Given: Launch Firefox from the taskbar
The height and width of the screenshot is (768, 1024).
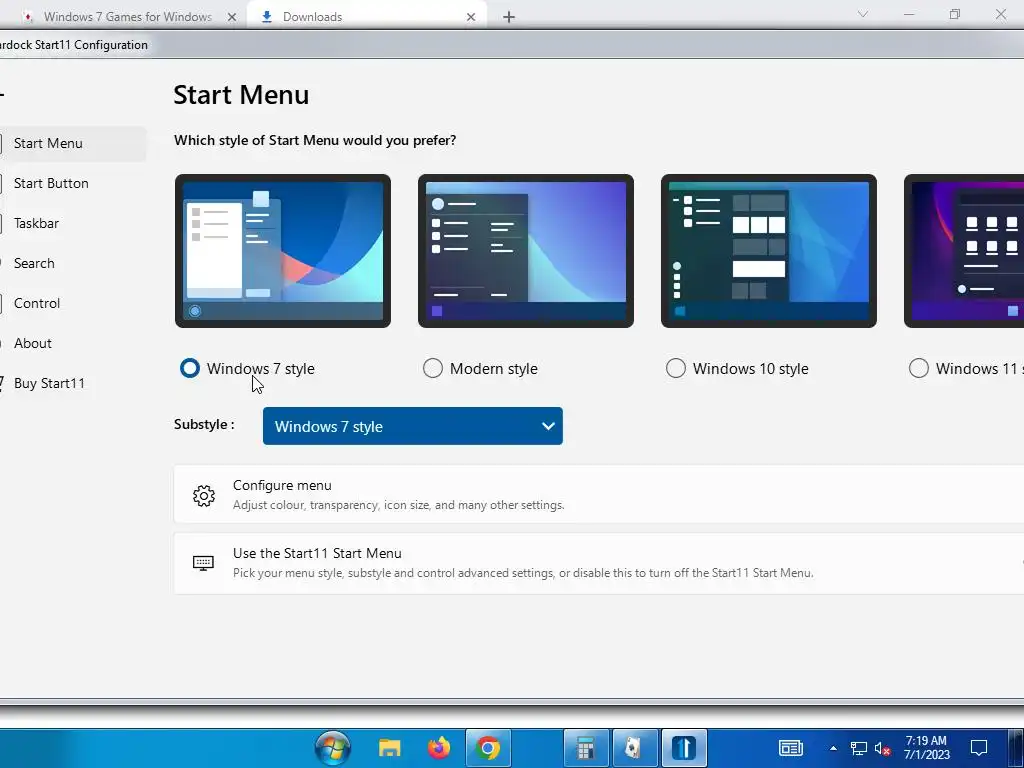Looking at the screenshot, I should coord(440,748).
